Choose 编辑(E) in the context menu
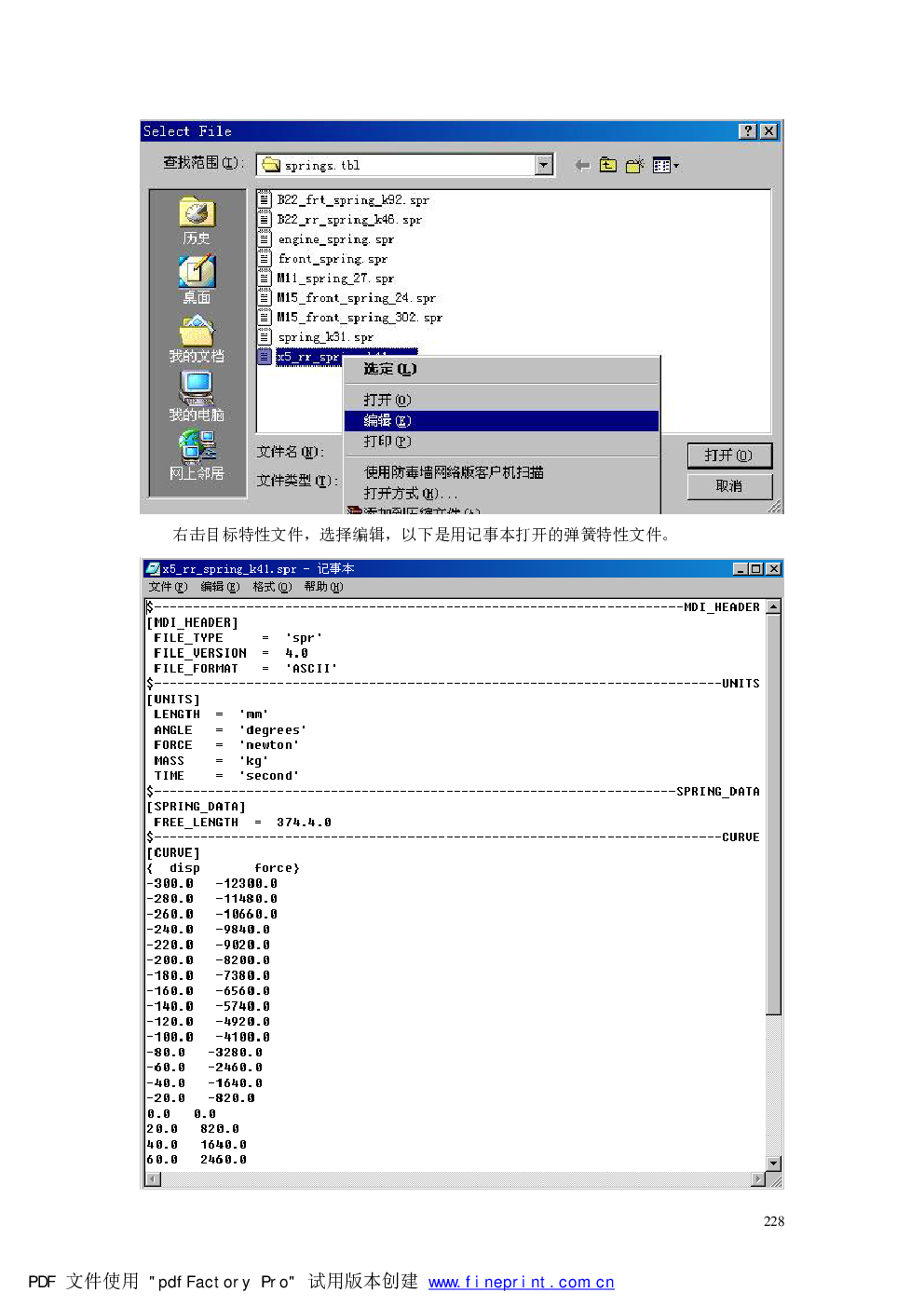Image resolution: width=924 pixels, height=1306 pixels. tap(501, 421)
